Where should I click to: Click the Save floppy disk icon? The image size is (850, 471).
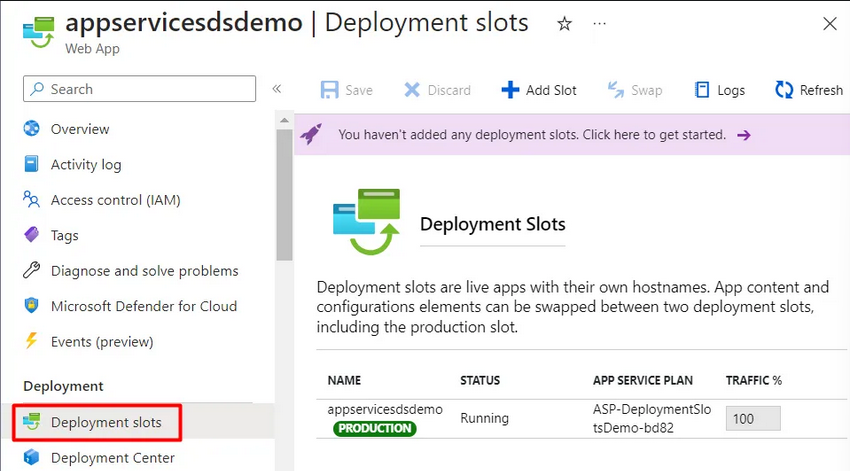[329, 90]
